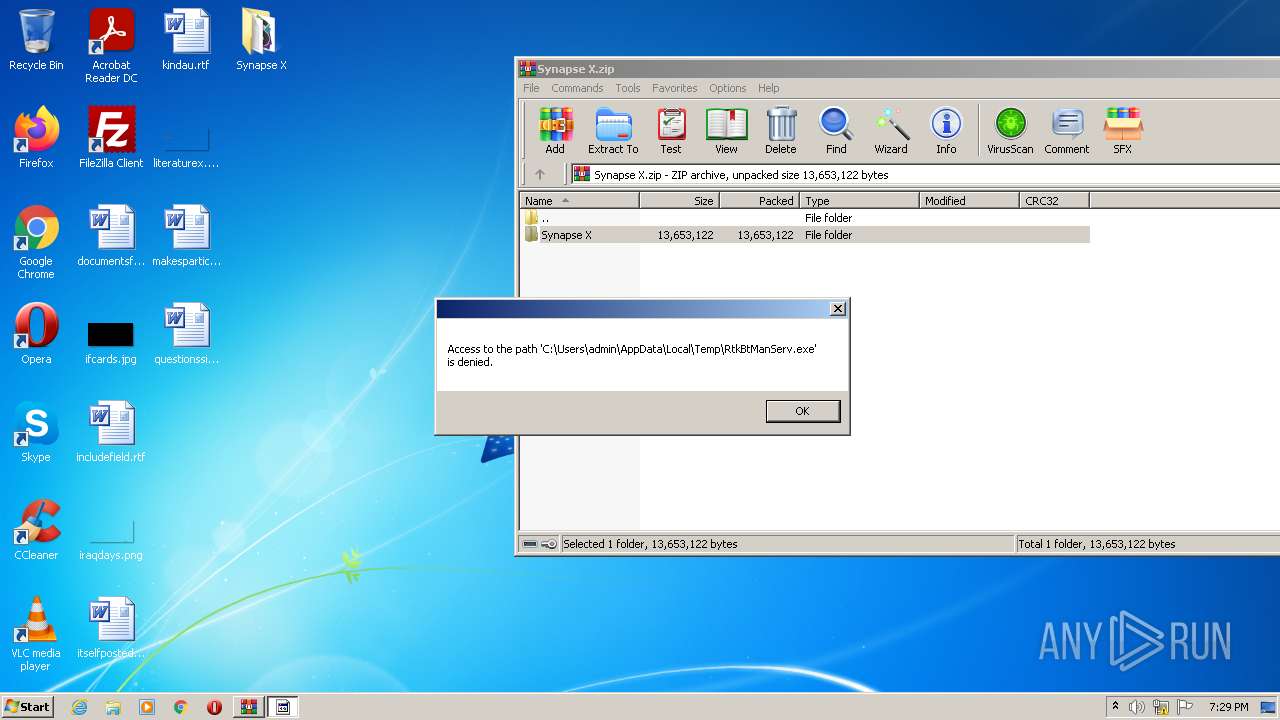Click the Comment toolbar icon

(1067, 131)
